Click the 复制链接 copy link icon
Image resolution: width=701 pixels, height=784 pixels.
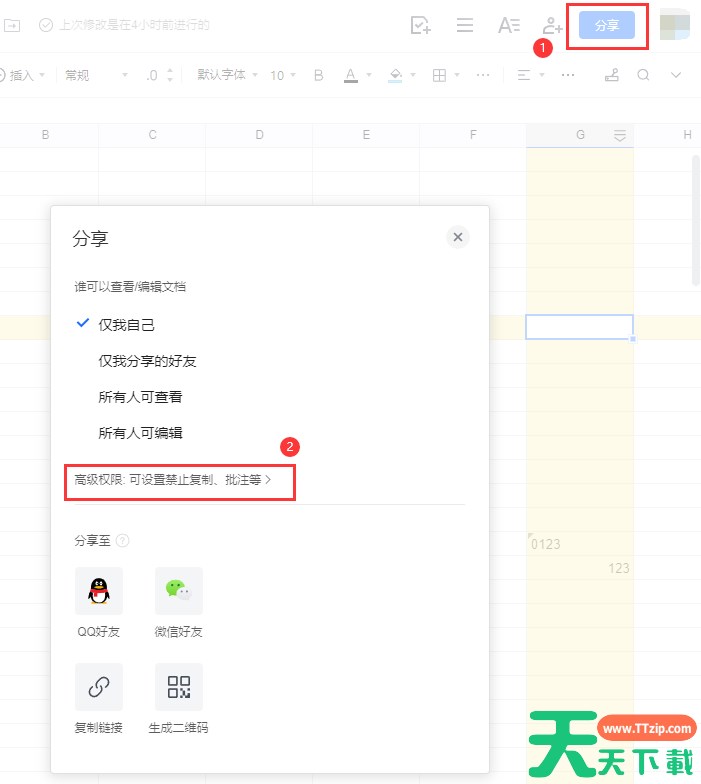(98, 687)
